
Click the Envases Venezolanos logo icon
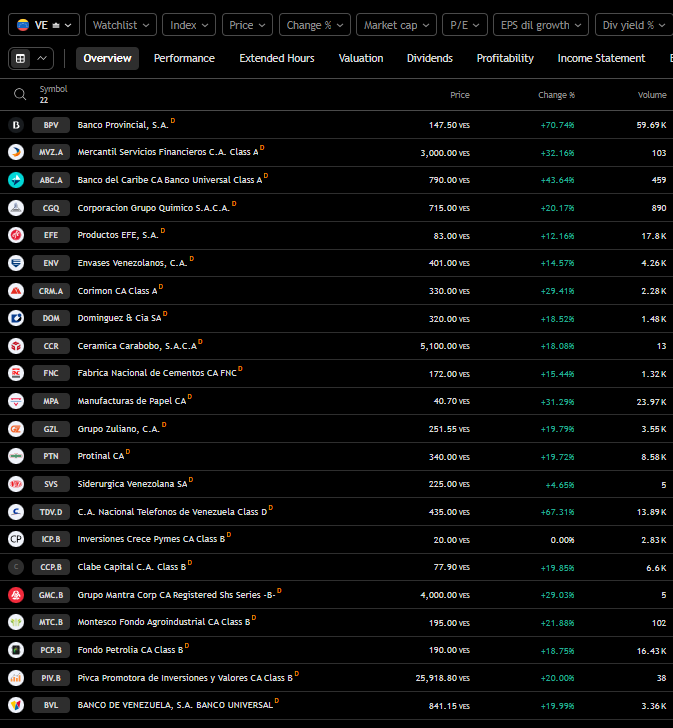click(16, 263)
